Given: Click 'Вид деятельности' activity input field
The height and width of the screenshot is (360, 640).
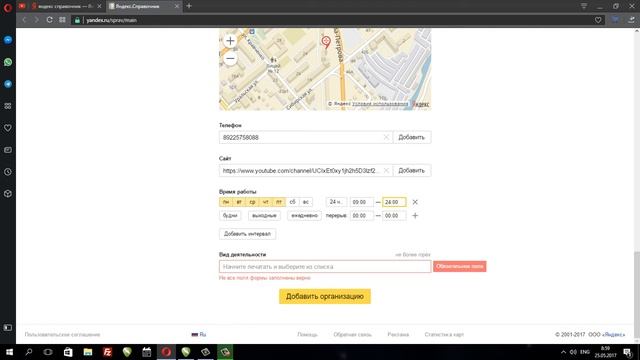Looking at the screenshot, I should pyautogui.click(x=325, y=267).
